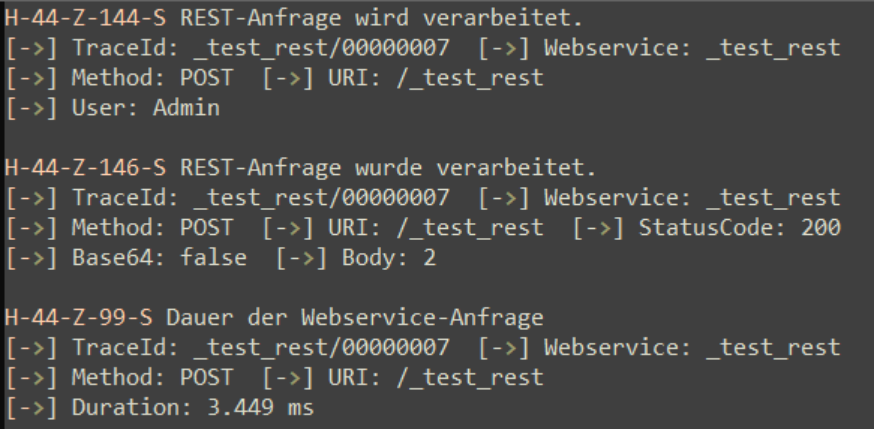Click the text 'REST-Anfrage wurde verarbeitet.'
Screen dimensions: 874x429
pyautogui.click(x=388, y=168)
